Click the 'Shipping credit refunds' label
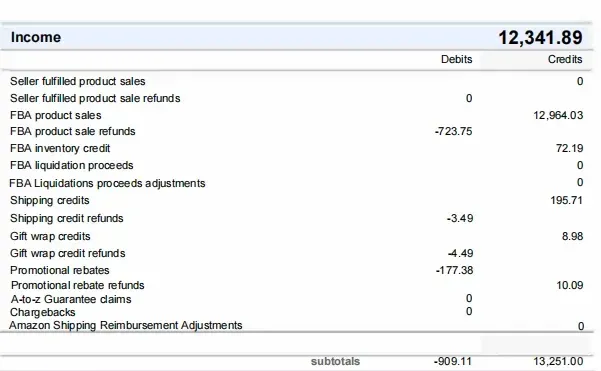The height and width of the screenshot is (371, 601). [x=67, y=218]
